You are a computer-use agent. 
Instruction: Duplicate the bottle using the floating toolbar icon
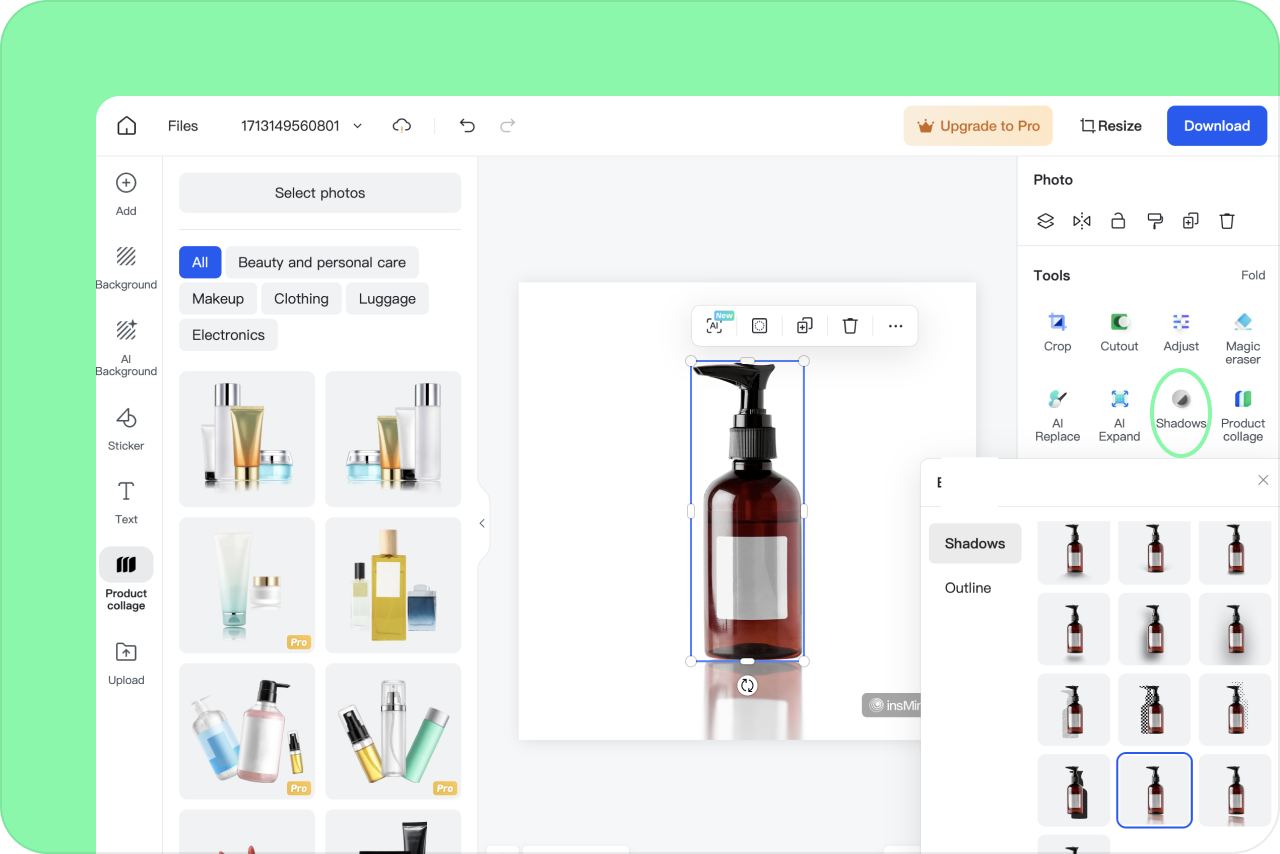(804, 326)
